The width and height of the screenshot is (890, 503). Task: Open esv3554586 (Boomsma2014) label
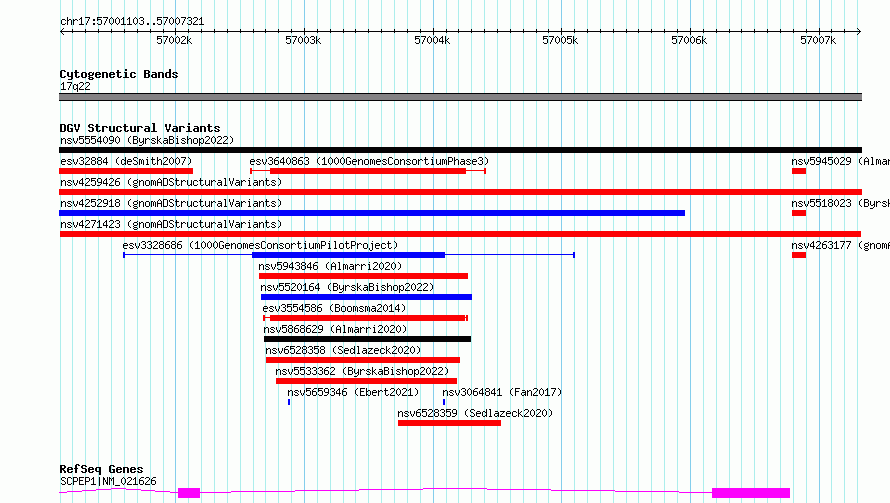[334, 308]
